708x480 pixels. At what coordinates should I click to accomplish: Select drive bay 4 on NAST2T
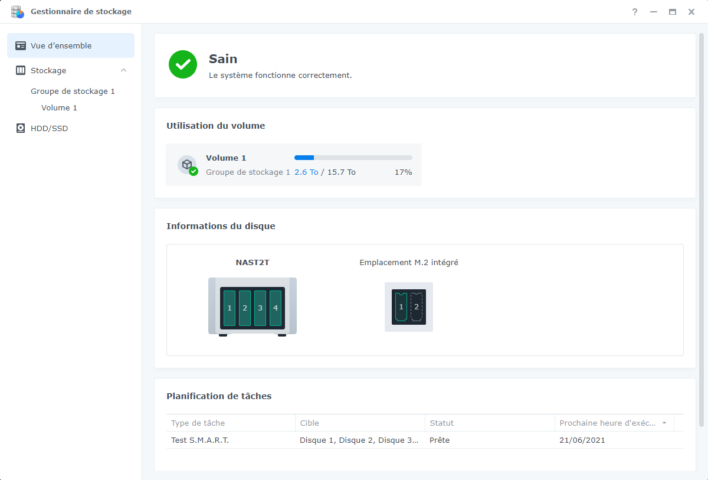(276, 308)
